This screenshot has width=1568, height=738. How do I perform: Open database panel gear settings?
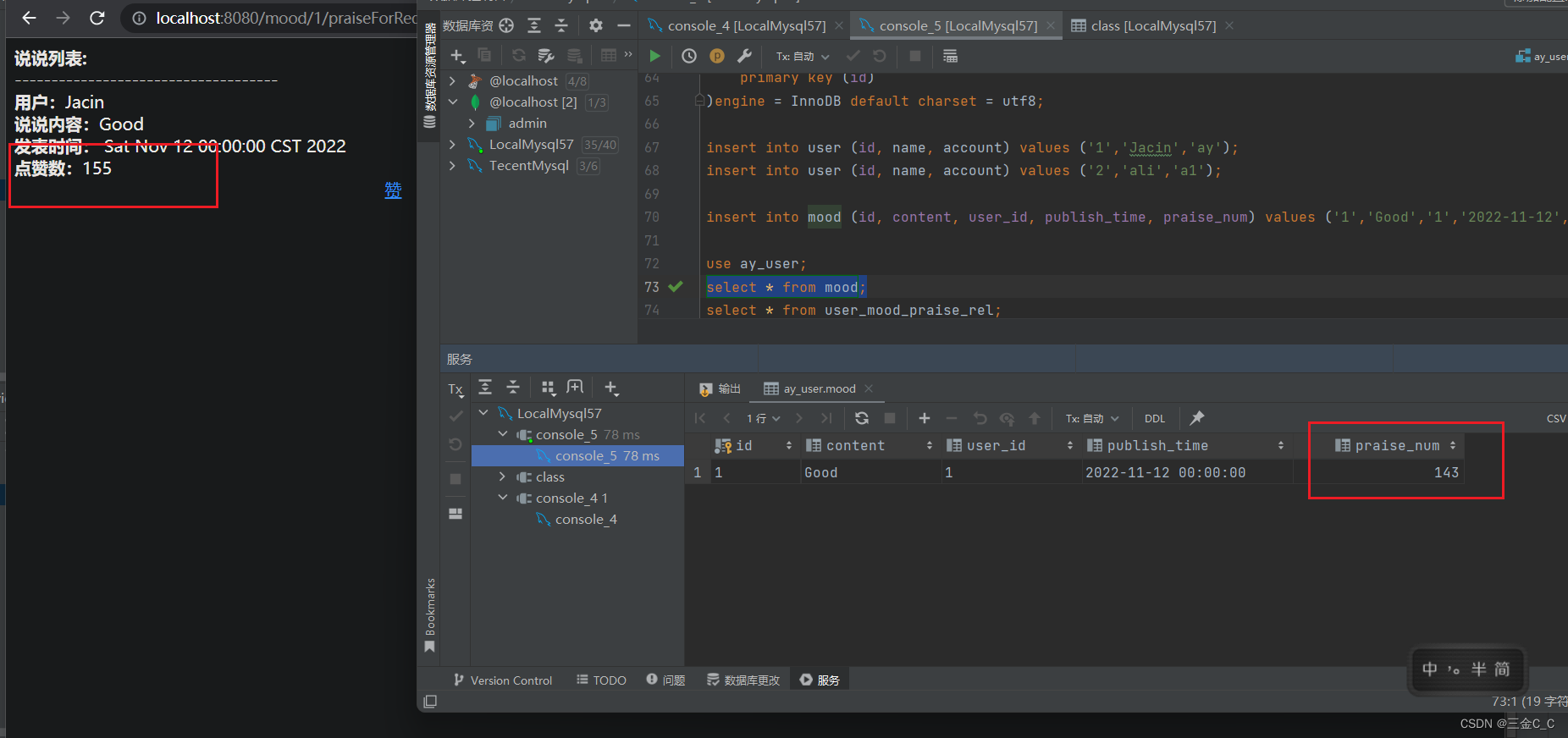click(596, 25)
